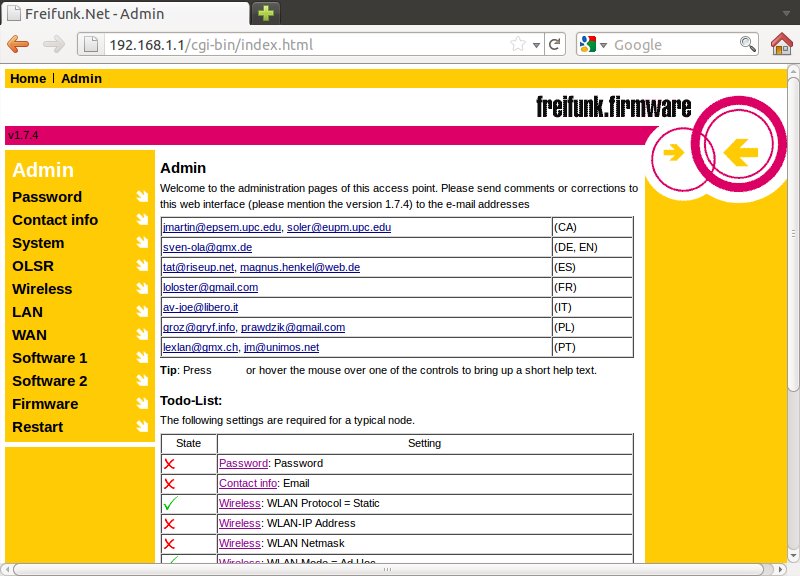Viewport: 800px width, 576px height.
Task: Open LAN settings in the sidebar
Action: (x=28, y=312)
